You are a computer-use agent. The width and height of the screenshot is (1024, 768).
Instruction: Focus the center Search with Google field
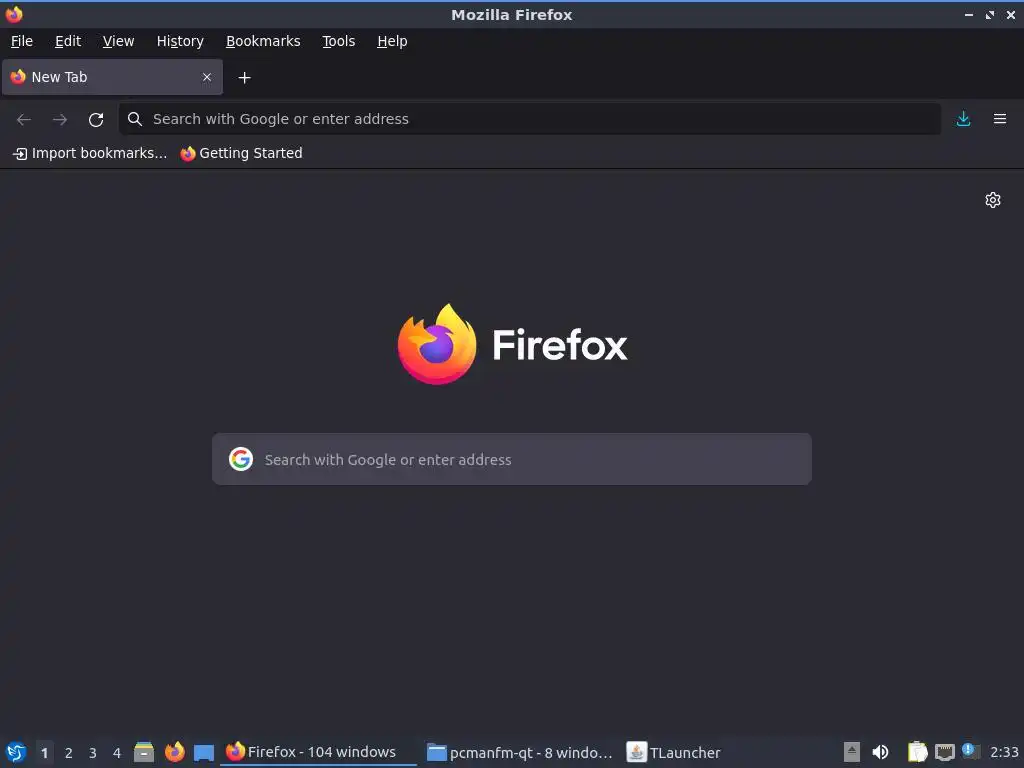[x=512, y=459]
